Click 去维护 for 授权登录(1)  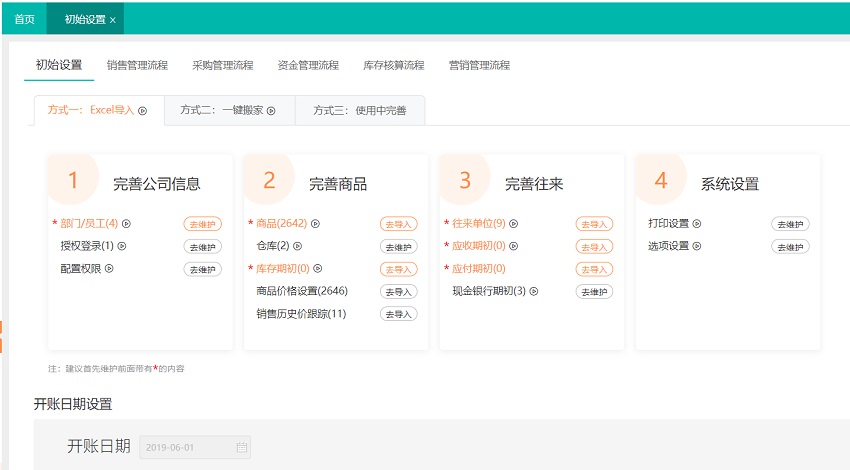tap(203, 247)
